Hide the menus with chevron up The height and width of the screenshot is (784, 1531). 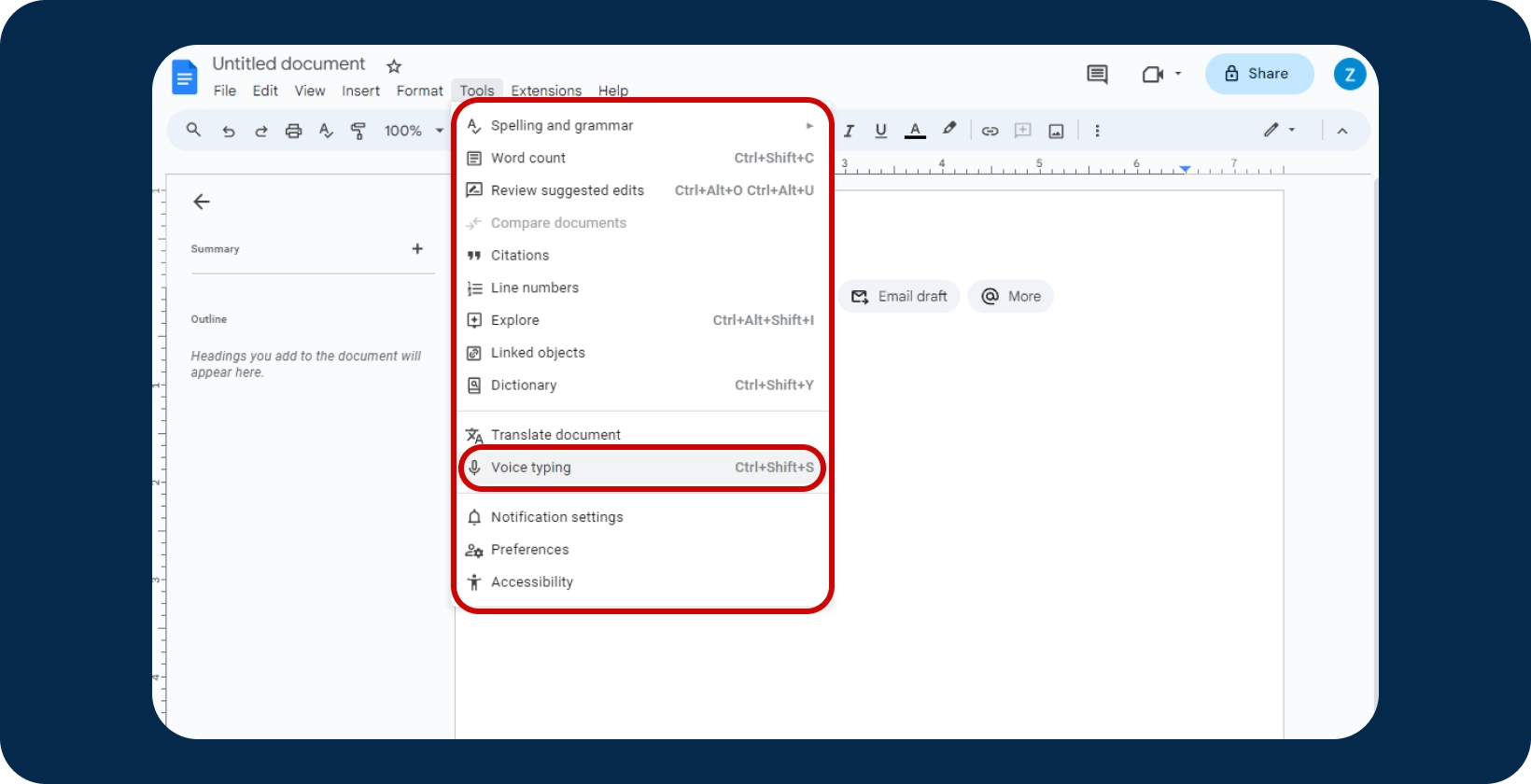1342,131
